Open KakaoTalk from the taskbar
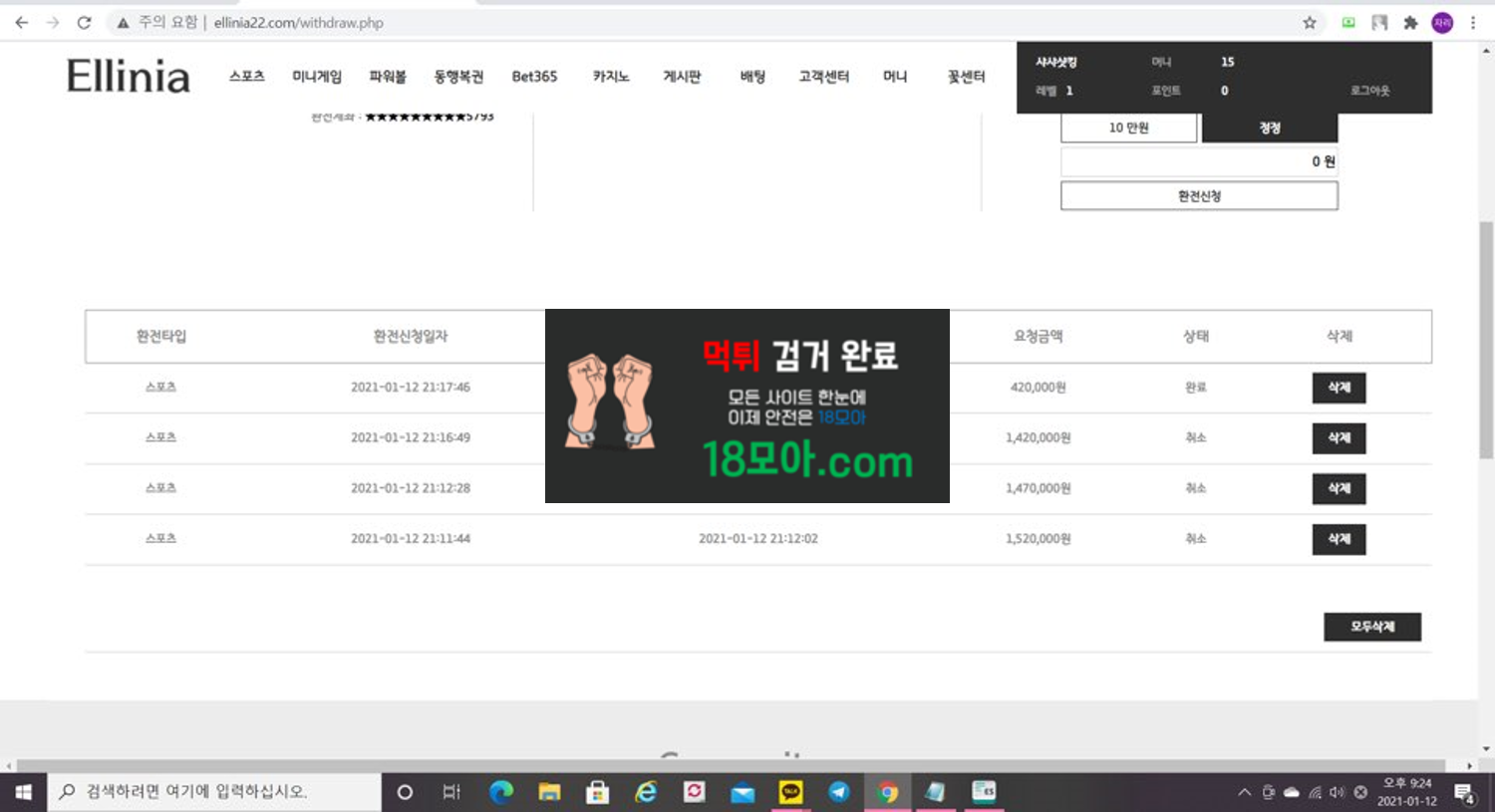The height and width of the screenshot is (812, 1495). [790, 792]
